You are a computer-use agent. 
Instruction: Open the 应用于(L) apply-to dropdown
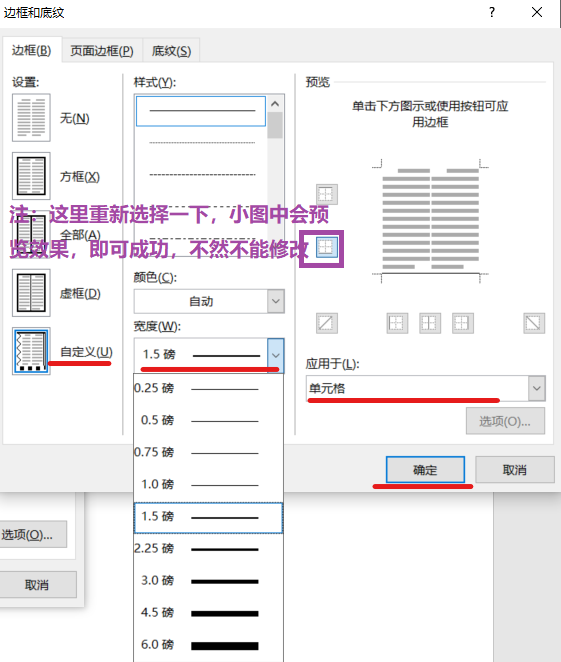537,388
